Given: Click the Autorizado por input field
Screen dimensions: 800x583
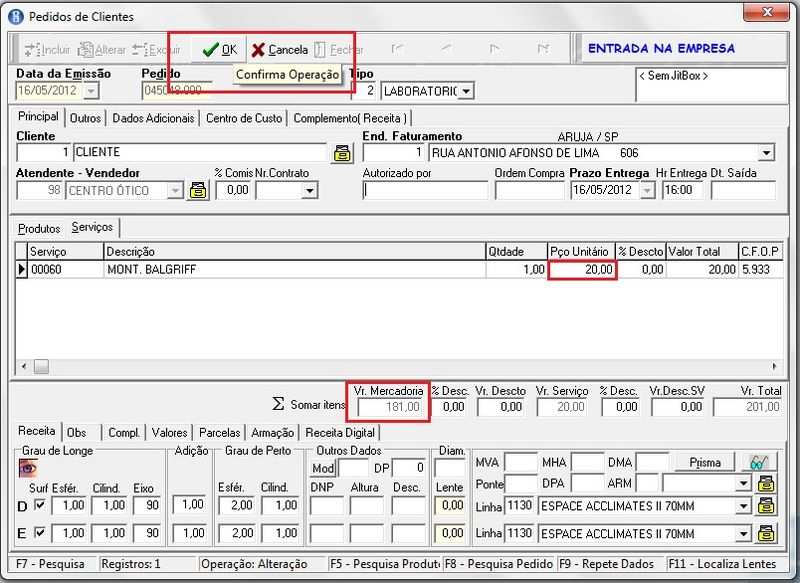Looking at the screenshot, I should tap(424, 190).
